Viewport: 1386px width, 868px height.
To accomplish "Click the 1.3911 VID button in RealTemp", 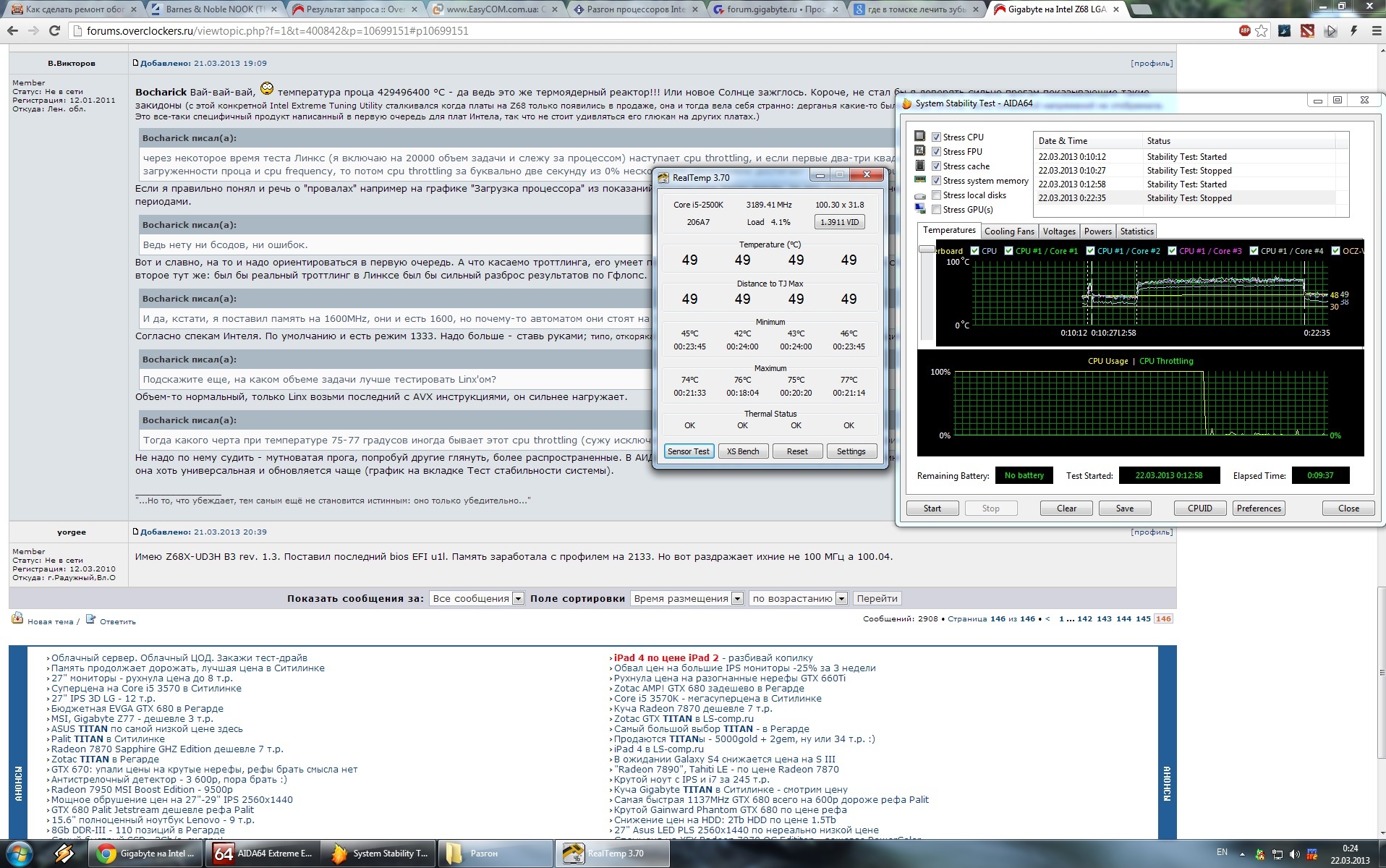I will click(840, 222).
